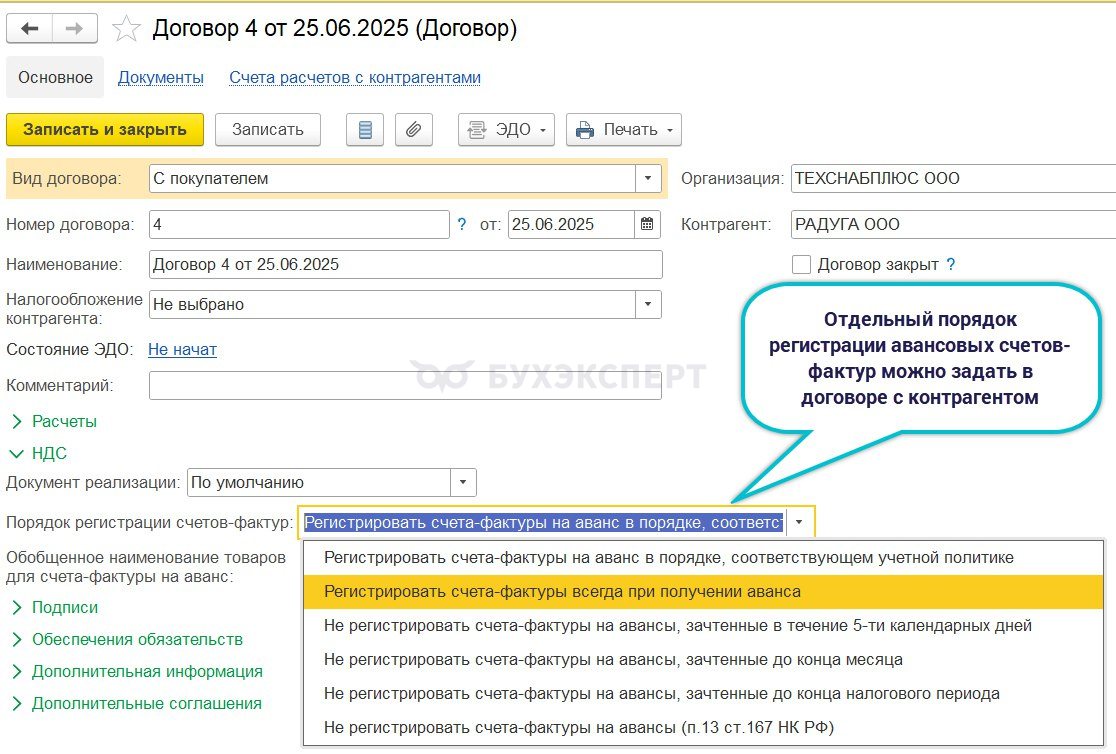The image size is (1116, 754).
Task: Expand Дополнительные соглашения section
Action: 137,703
